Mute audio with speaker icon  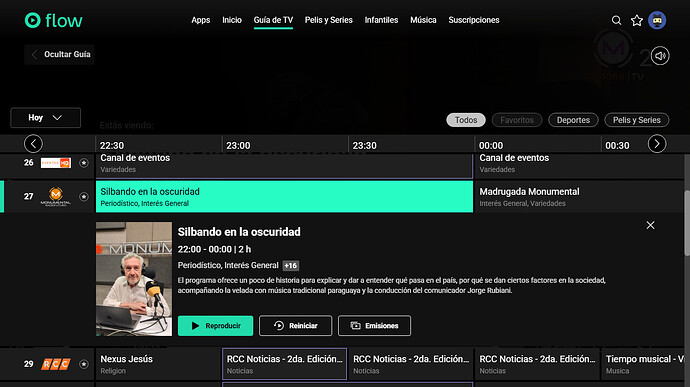(660, 56)
